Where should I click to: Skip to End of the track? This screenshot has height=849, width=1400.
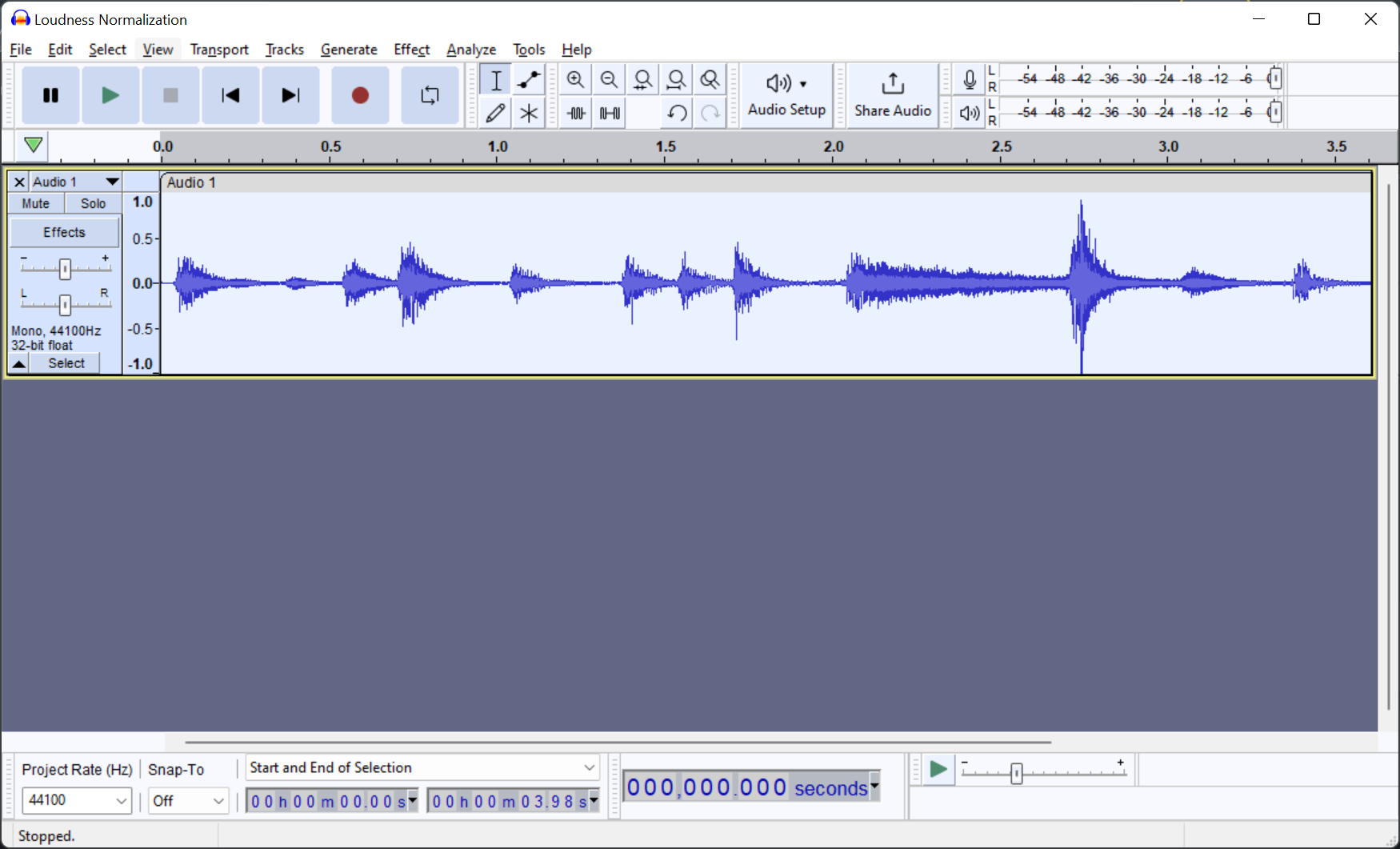pyautogui.click(x=290, y=95)
